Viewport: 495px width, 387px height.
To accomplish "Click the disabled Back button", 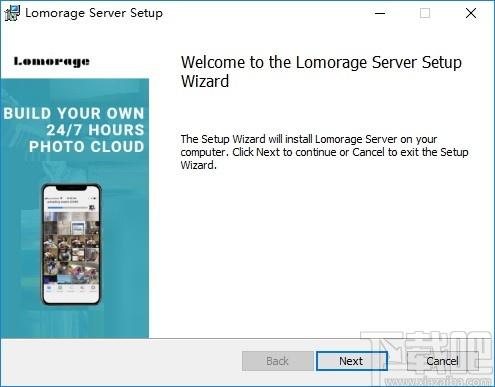I will pyautogui.click(x=277, y=361).
